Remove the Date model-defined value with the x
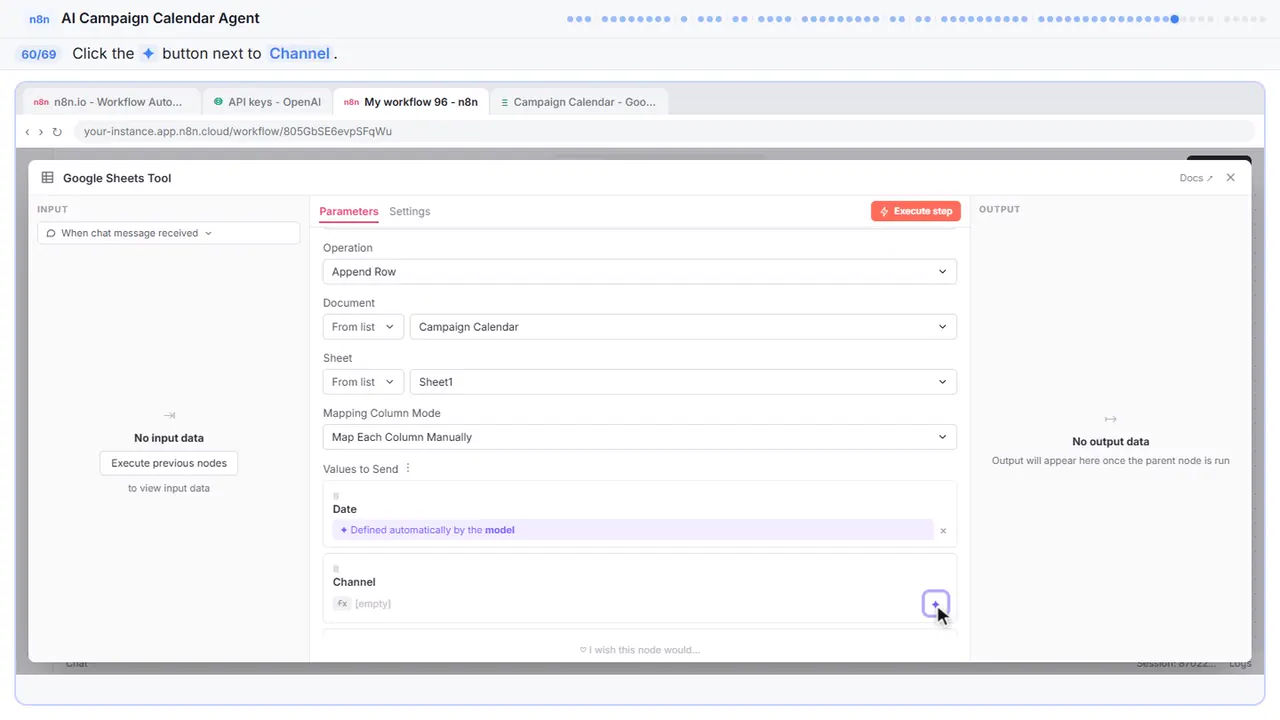The height and width of the screenshot is (720, 1280). (943, 531)
